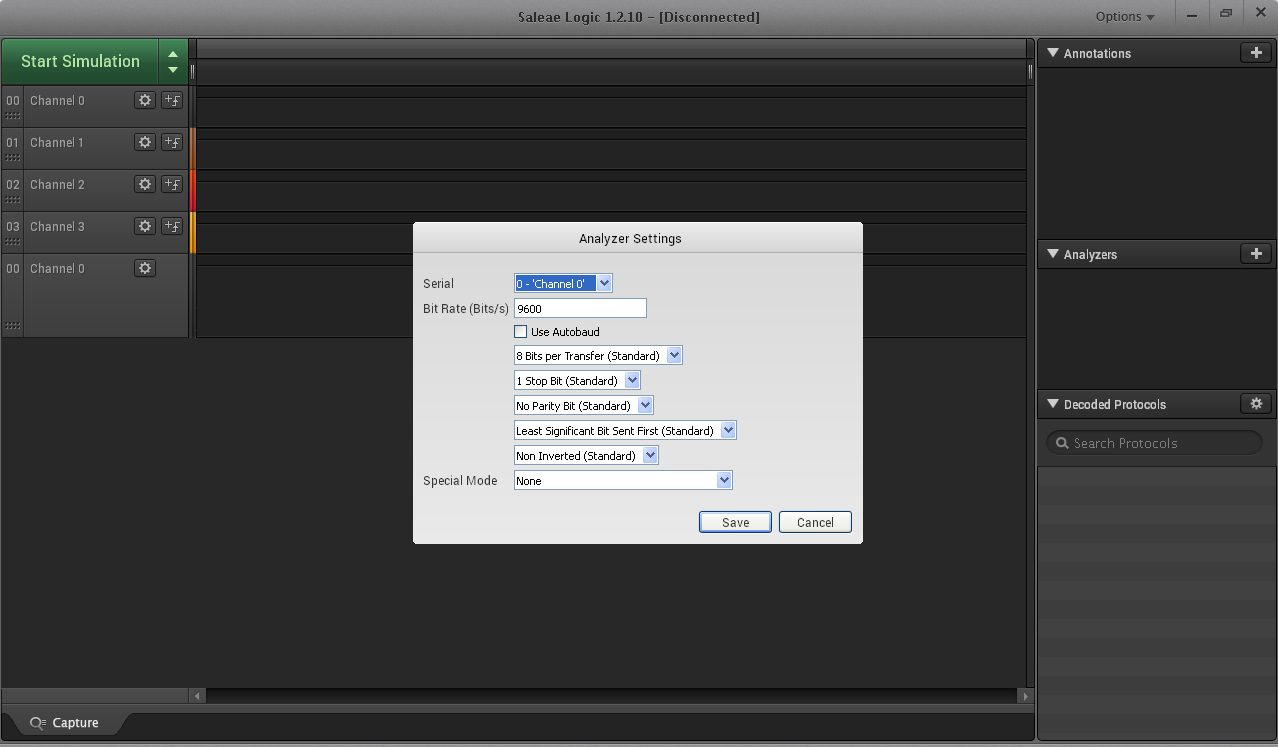Add a new annotation with plus button
The image size is (1278, 747).
pos(1256,53)
